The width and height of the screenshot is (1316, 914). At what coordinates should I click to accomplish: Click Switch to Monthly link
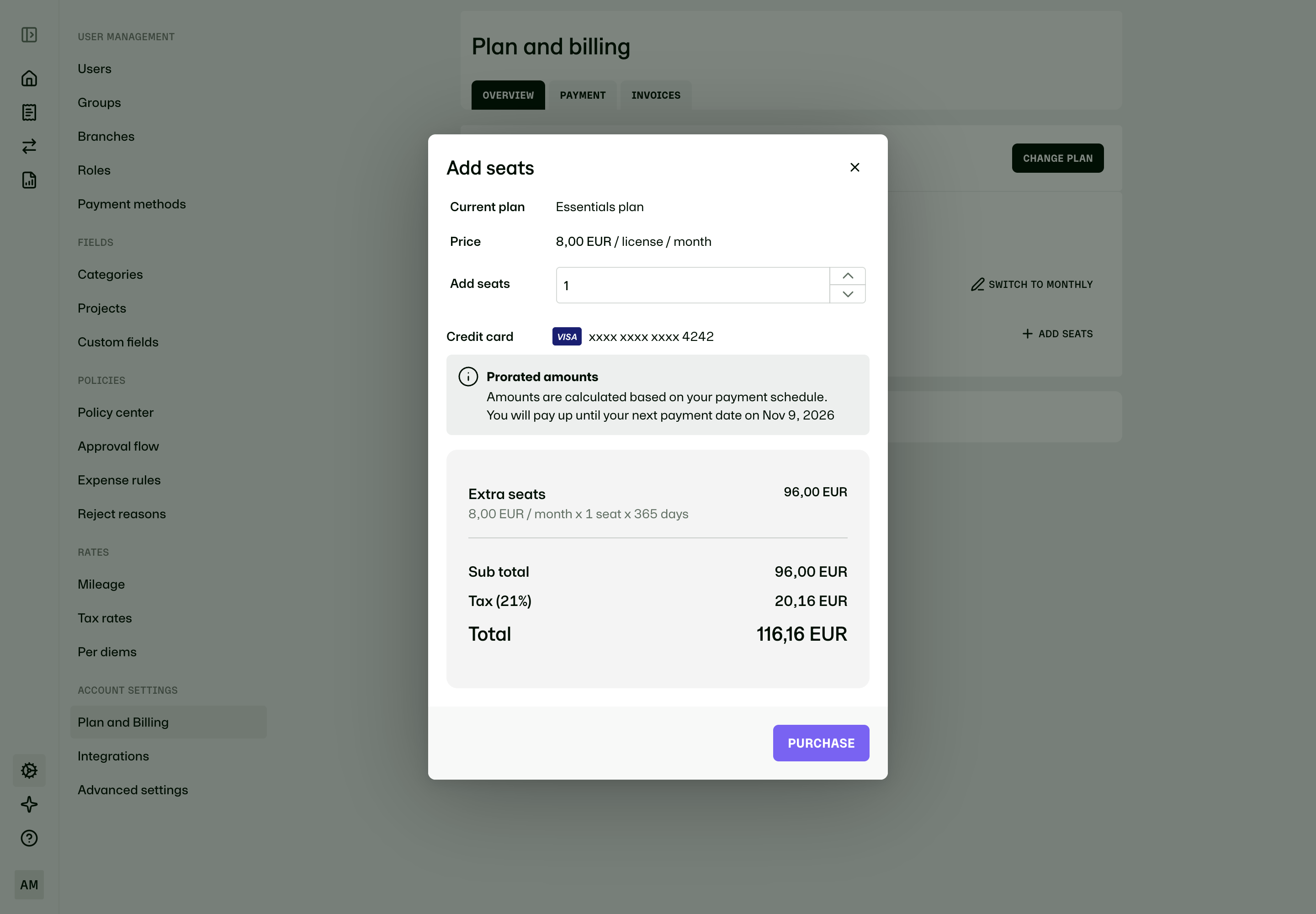pos(1031,284)
